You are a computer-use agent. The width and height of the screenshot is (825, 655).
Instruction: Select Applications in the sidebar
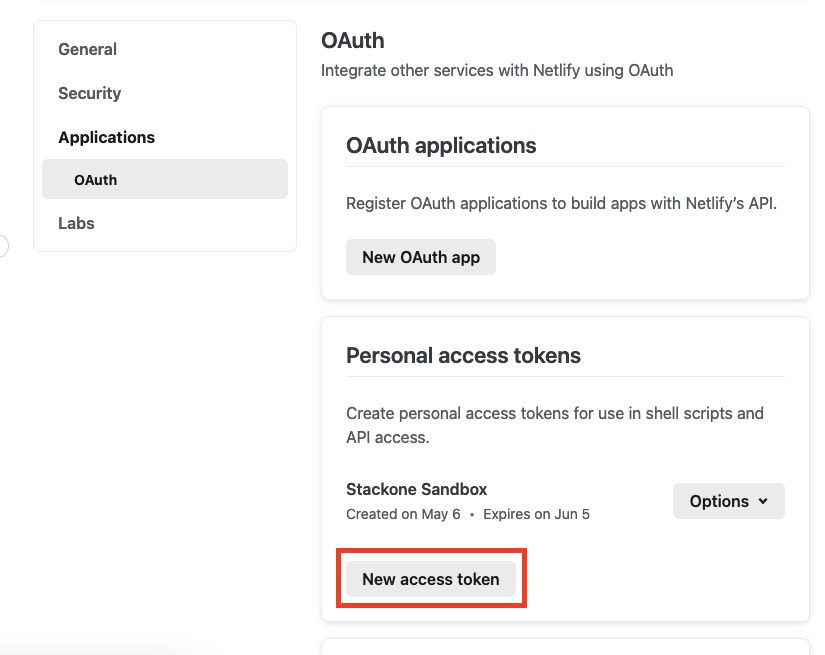pos(106,137)
